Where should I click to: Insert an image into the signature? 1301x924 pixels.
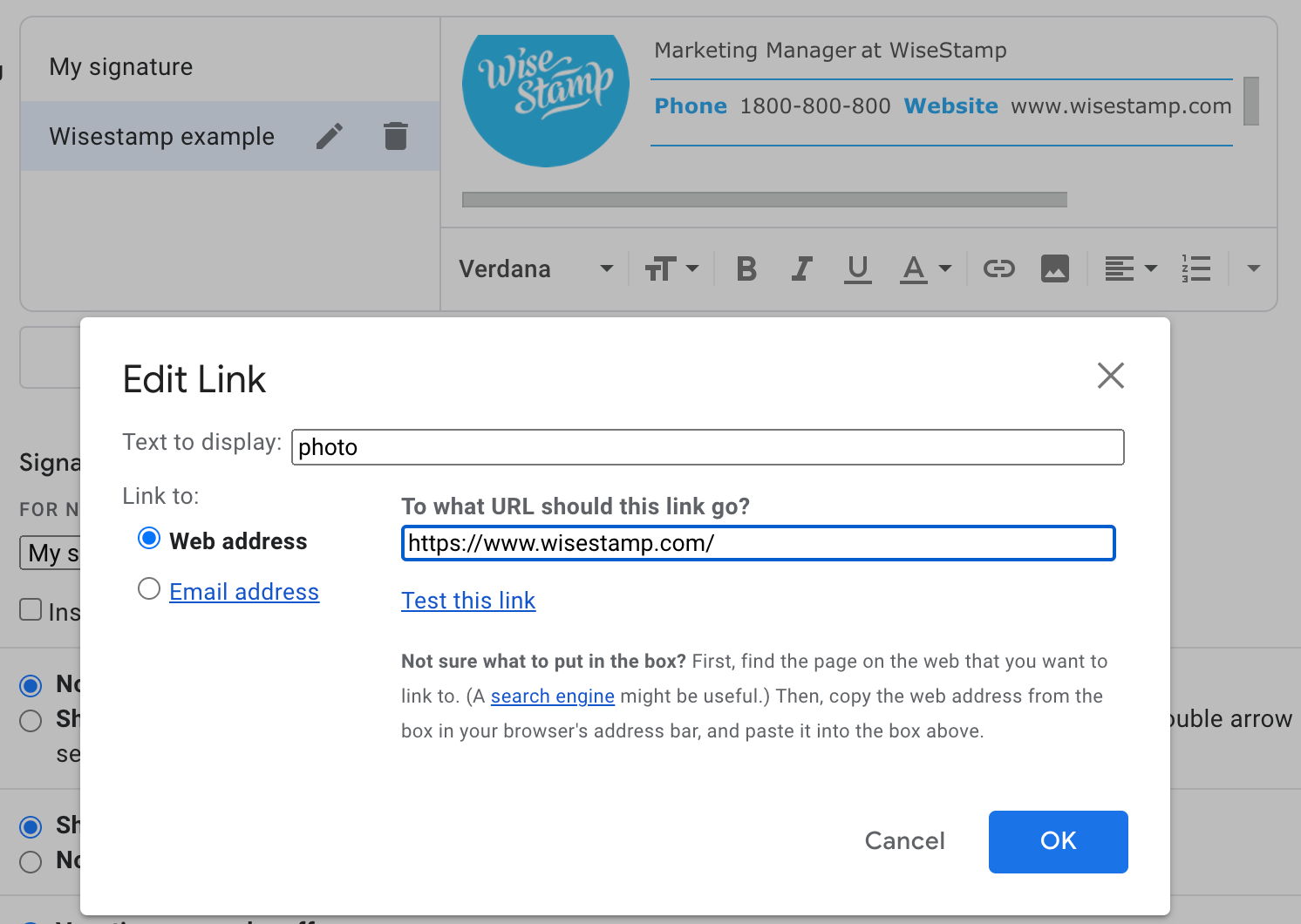click(x=1055, y=268)
